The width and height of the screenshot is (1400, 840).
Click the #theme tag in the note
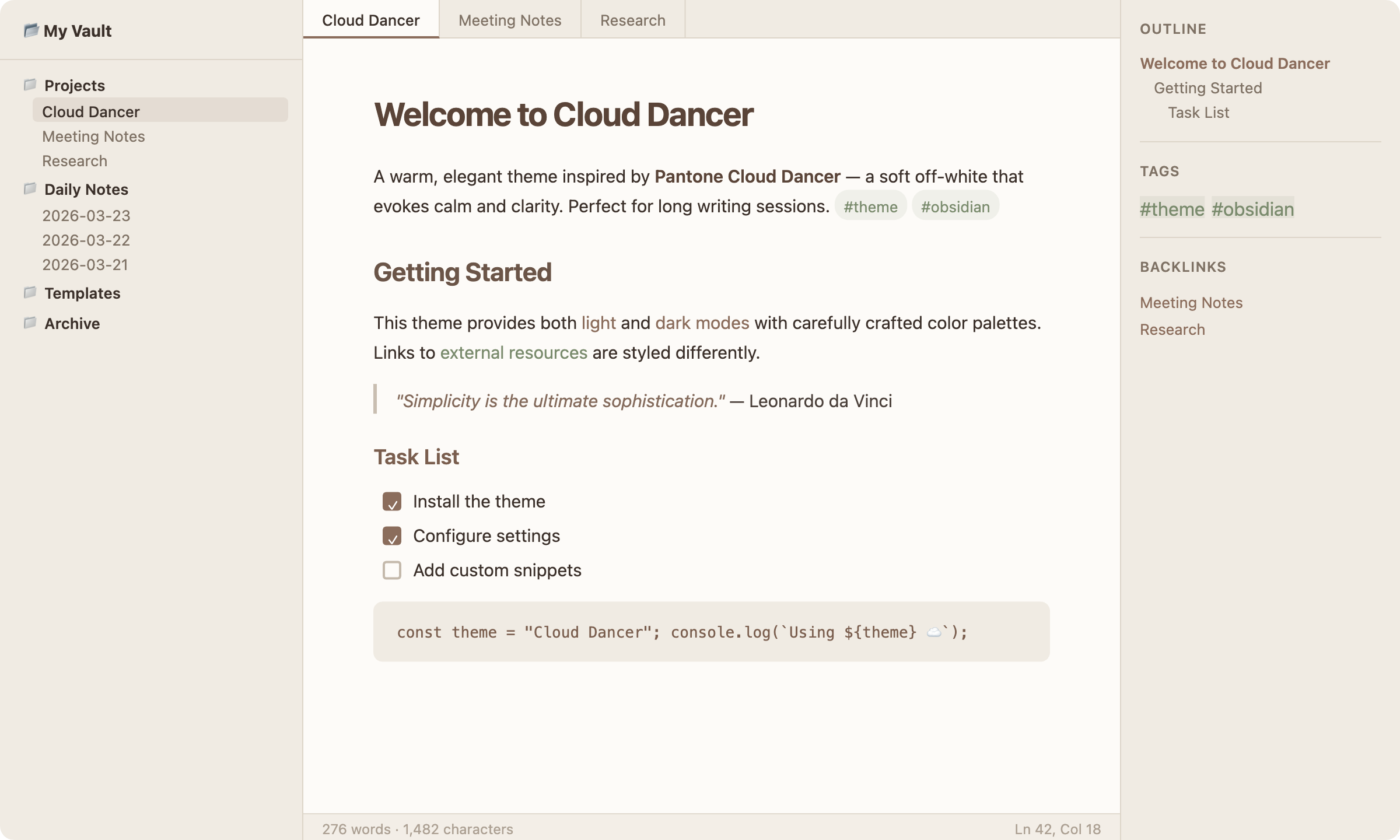(870, 206)
